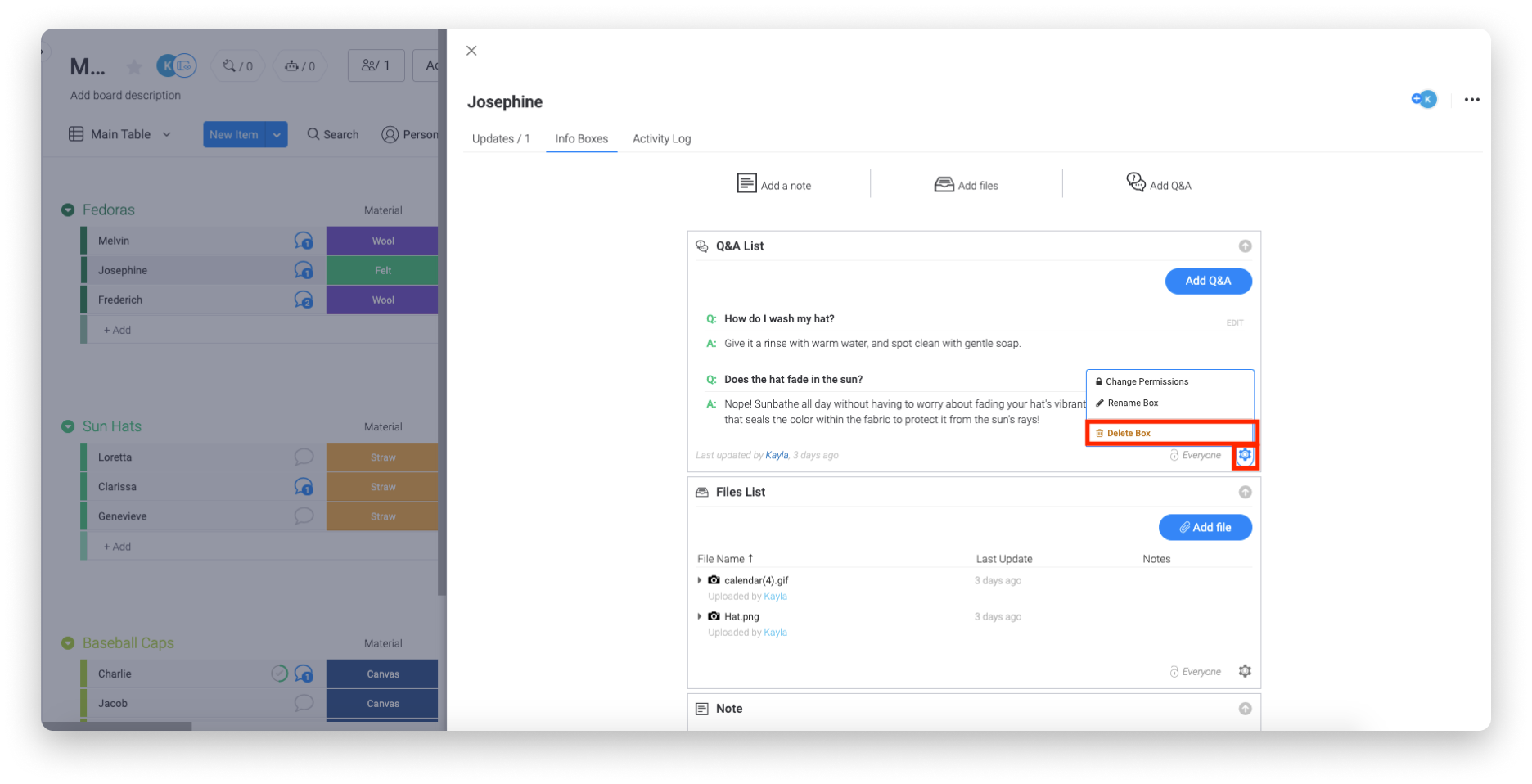The height and width of the screenshot is (784, 1532).
Task: Collapse the Q&A List box
Action: pos(1245,246)
